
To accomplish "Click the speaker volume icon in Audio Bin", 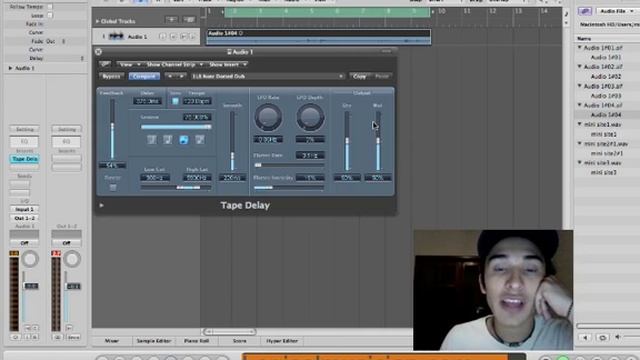I will tap(618, 337).
